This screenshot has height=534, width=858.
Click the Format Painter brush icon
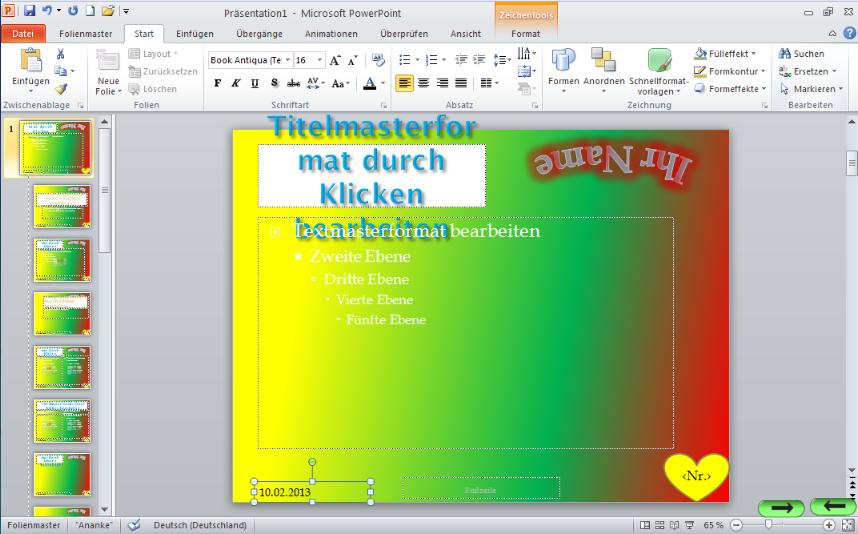[60, 89]
